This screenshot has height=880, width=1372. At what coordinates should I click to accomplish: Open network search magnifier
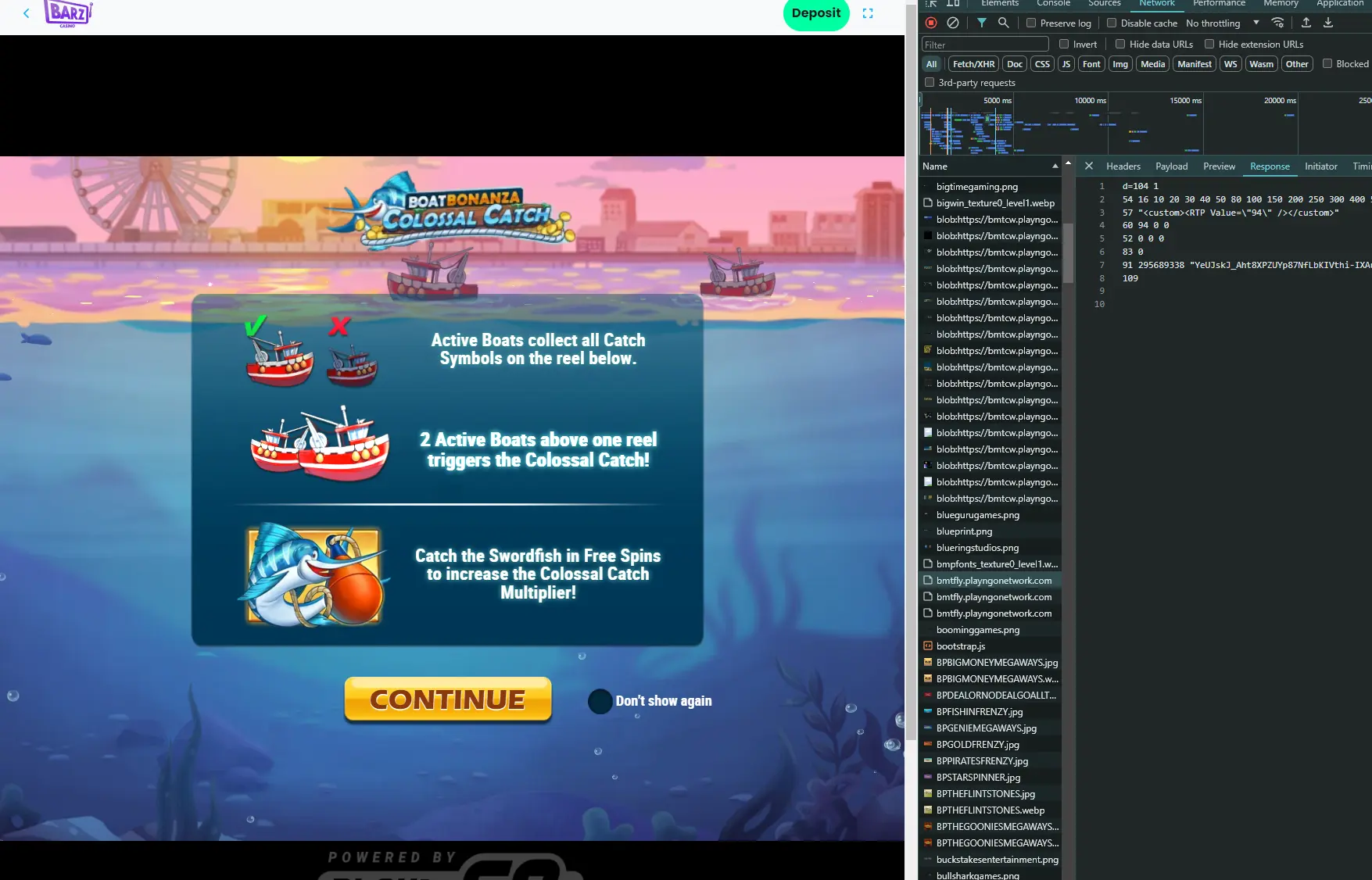point(1004,23)
